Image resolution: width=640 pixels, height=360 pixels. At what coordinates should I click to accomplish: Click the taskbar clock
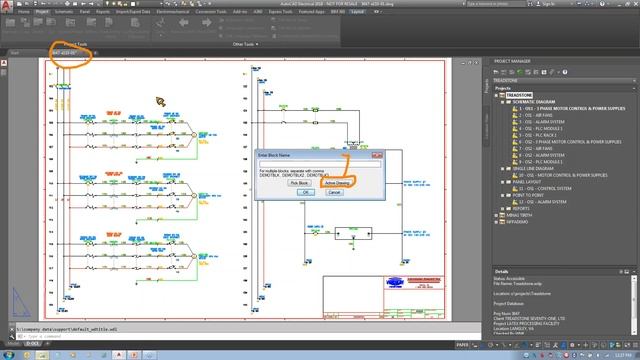tap(624, 356)
